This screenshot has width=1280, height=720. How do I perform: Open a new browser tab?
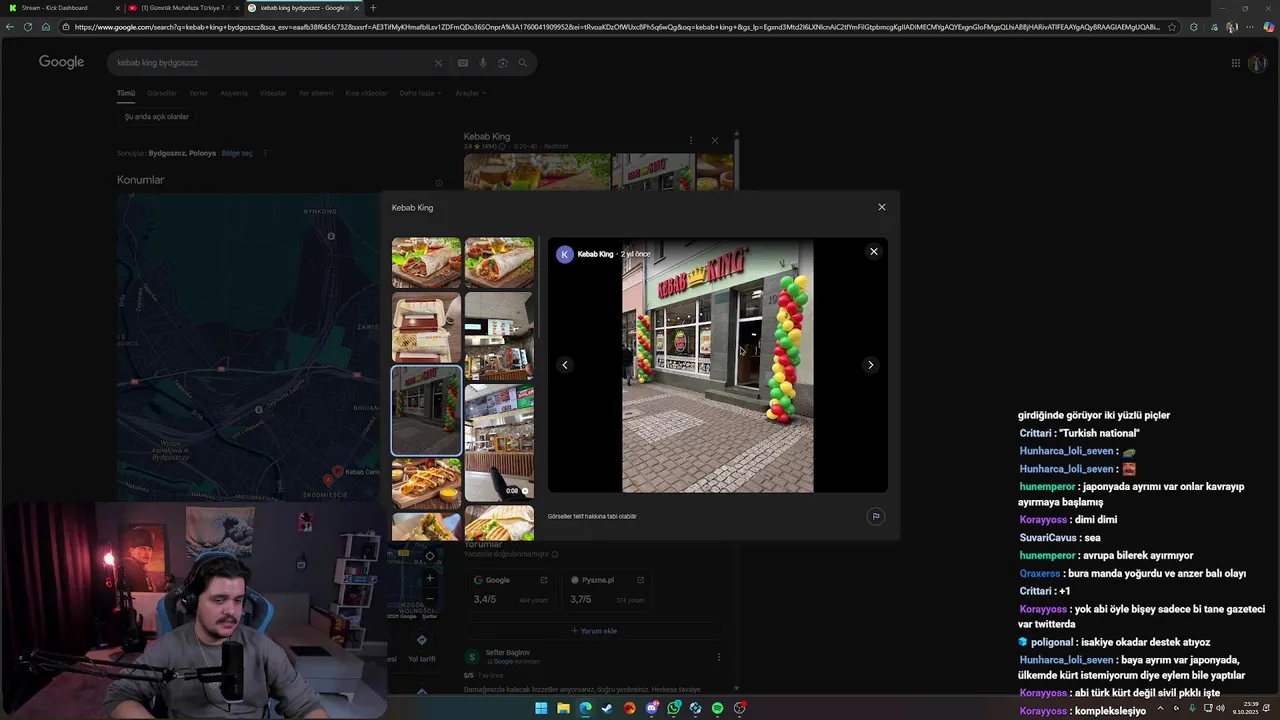pyautogui.click(x=373, y=7)
